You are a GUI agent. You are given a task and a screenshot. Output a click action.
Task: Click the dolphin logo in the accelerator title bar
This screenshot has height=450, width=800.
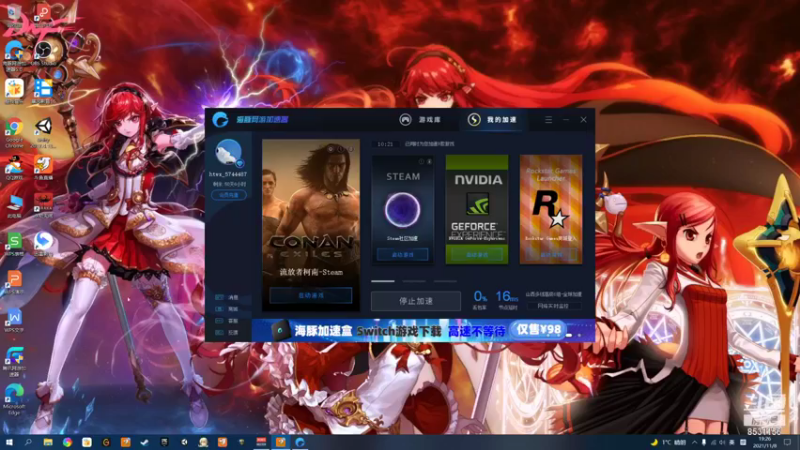tap(220, 119)
